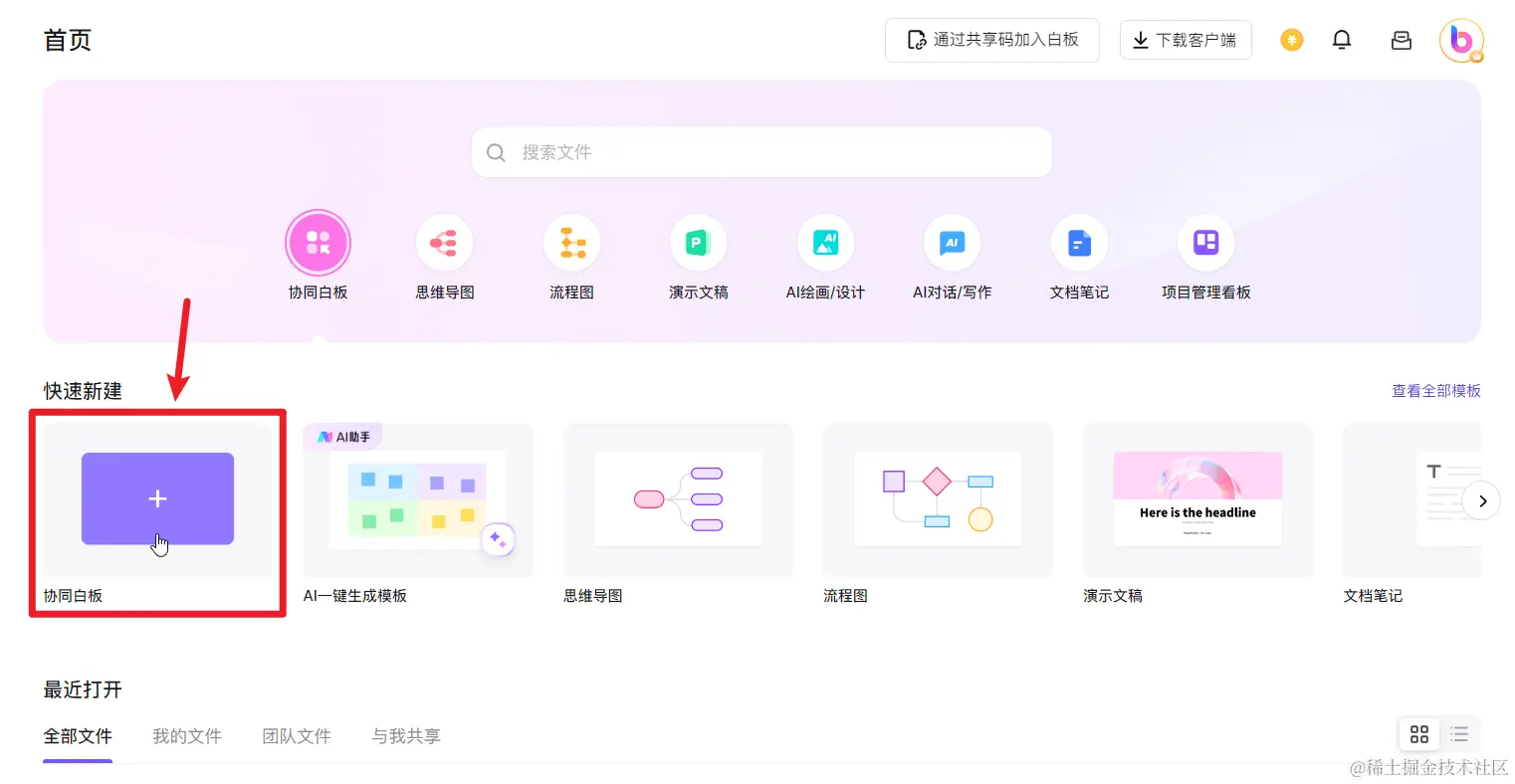This screenshot has width=1515, height=784.
Task: Open the 与我共享 tab
Action: [x=406, y=736]
